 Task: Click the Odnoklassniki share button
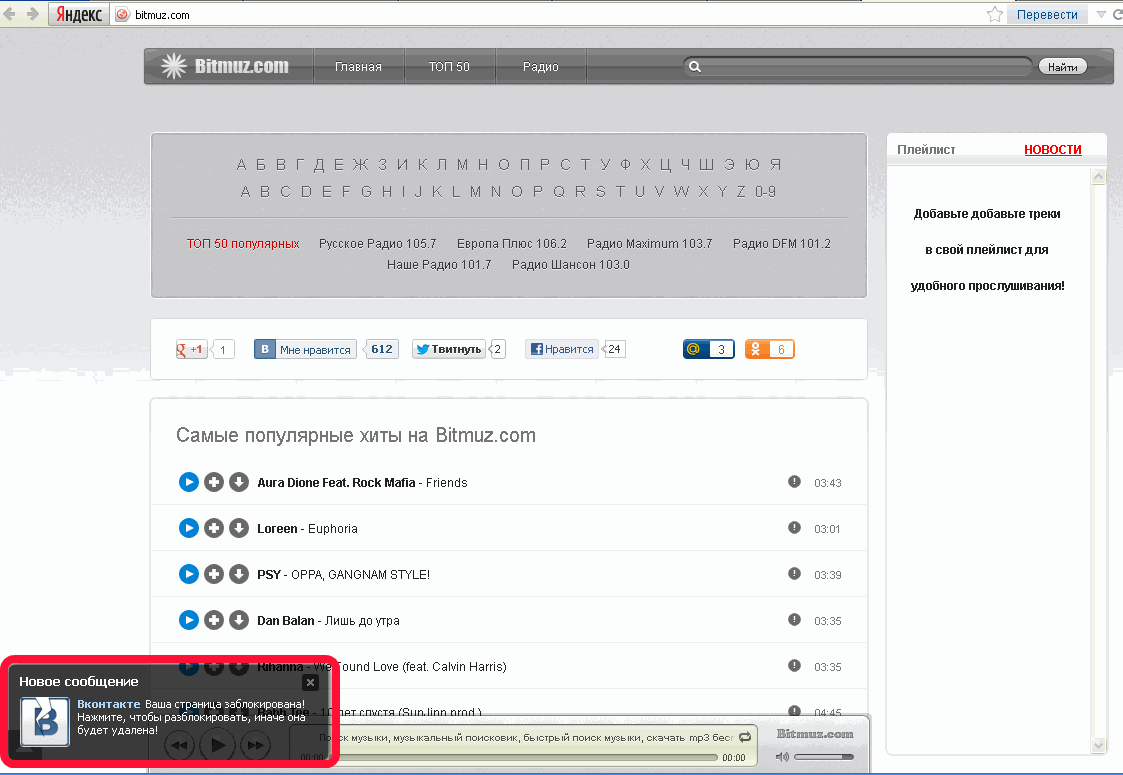tap(770, 349)
